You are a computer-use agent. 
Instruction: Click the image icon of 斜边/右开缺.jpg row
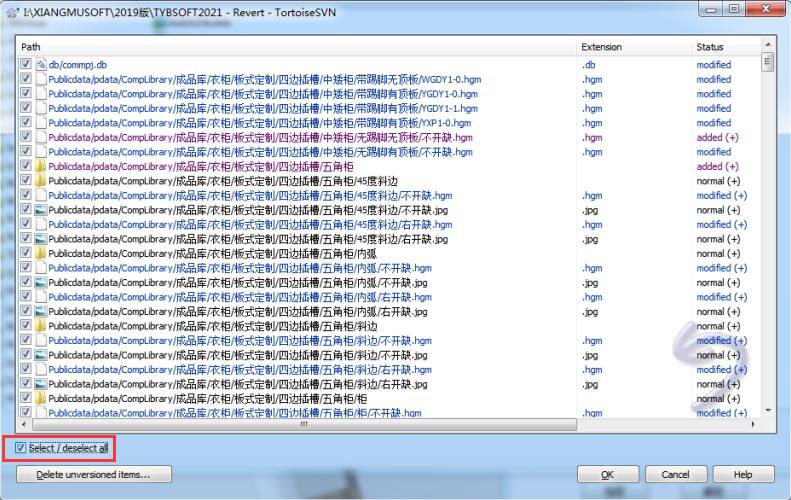tap(41, 384)
